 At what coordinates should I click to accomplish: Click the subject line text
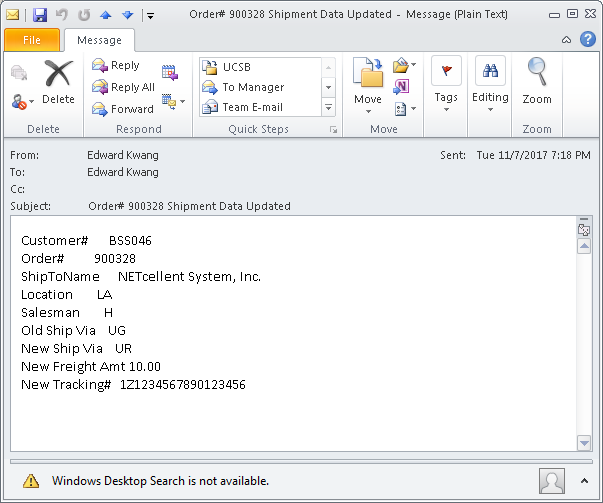point(189,206)
